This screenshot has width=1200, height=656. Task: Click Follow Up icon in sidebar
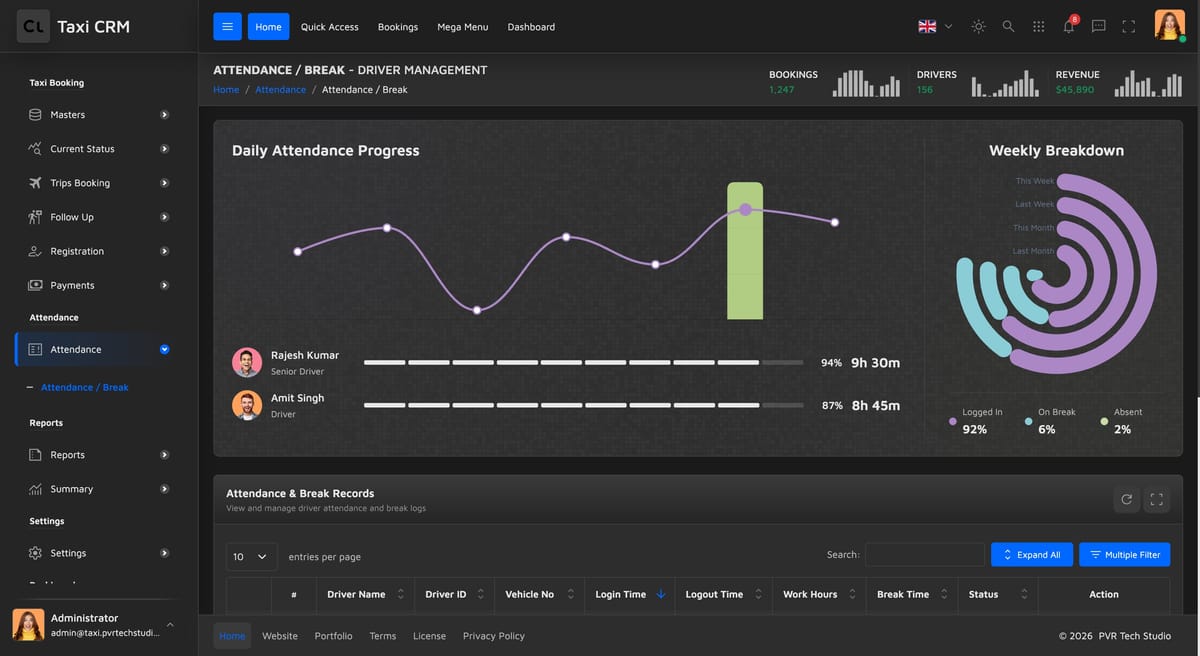tap(35, 217)
